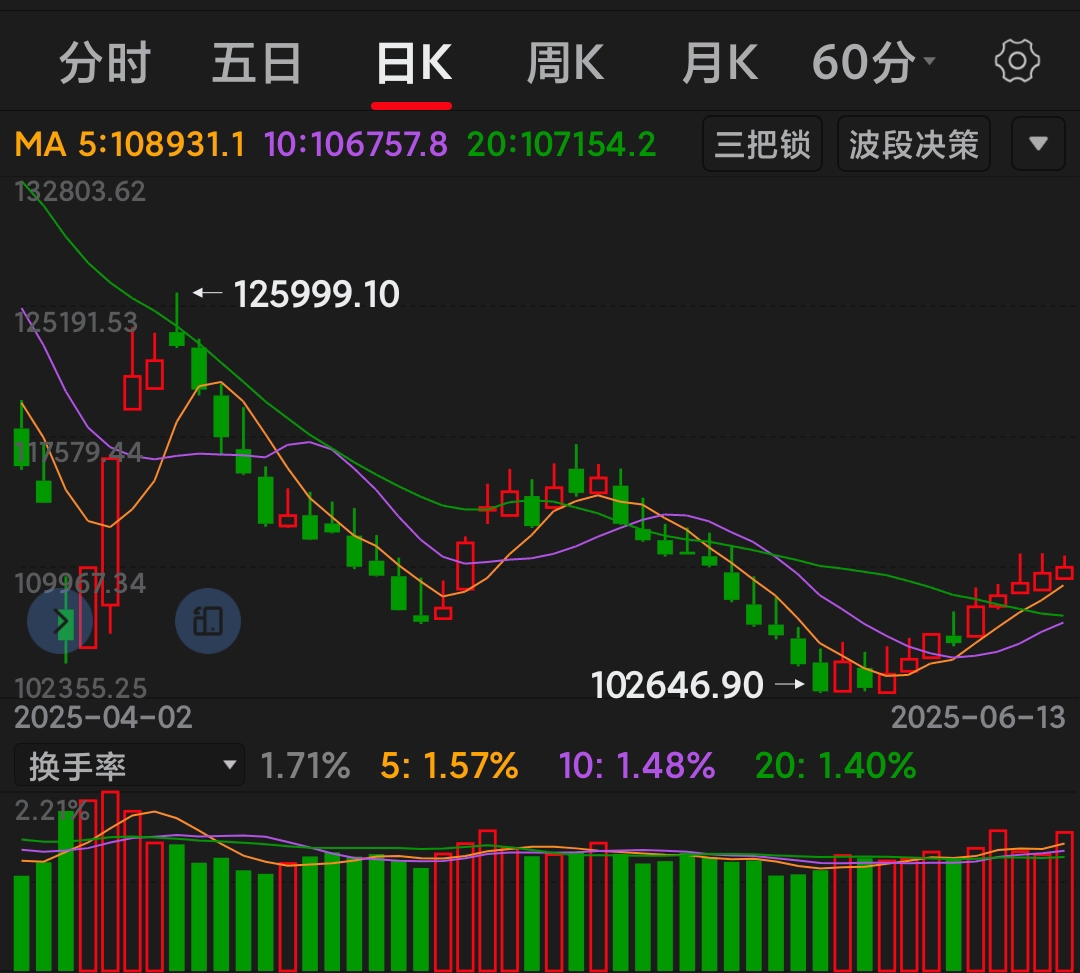1080x973 pixels.
Task: Tap the 102355.25 price axis label
Action: [x=81, y=688]
